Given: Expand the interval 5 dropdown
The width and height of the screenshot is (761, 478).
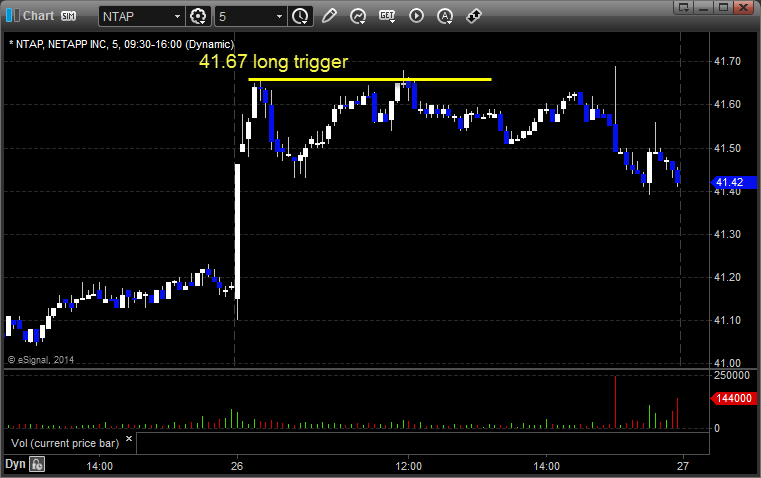Looking at the screenshot, I should coord(279,16).
